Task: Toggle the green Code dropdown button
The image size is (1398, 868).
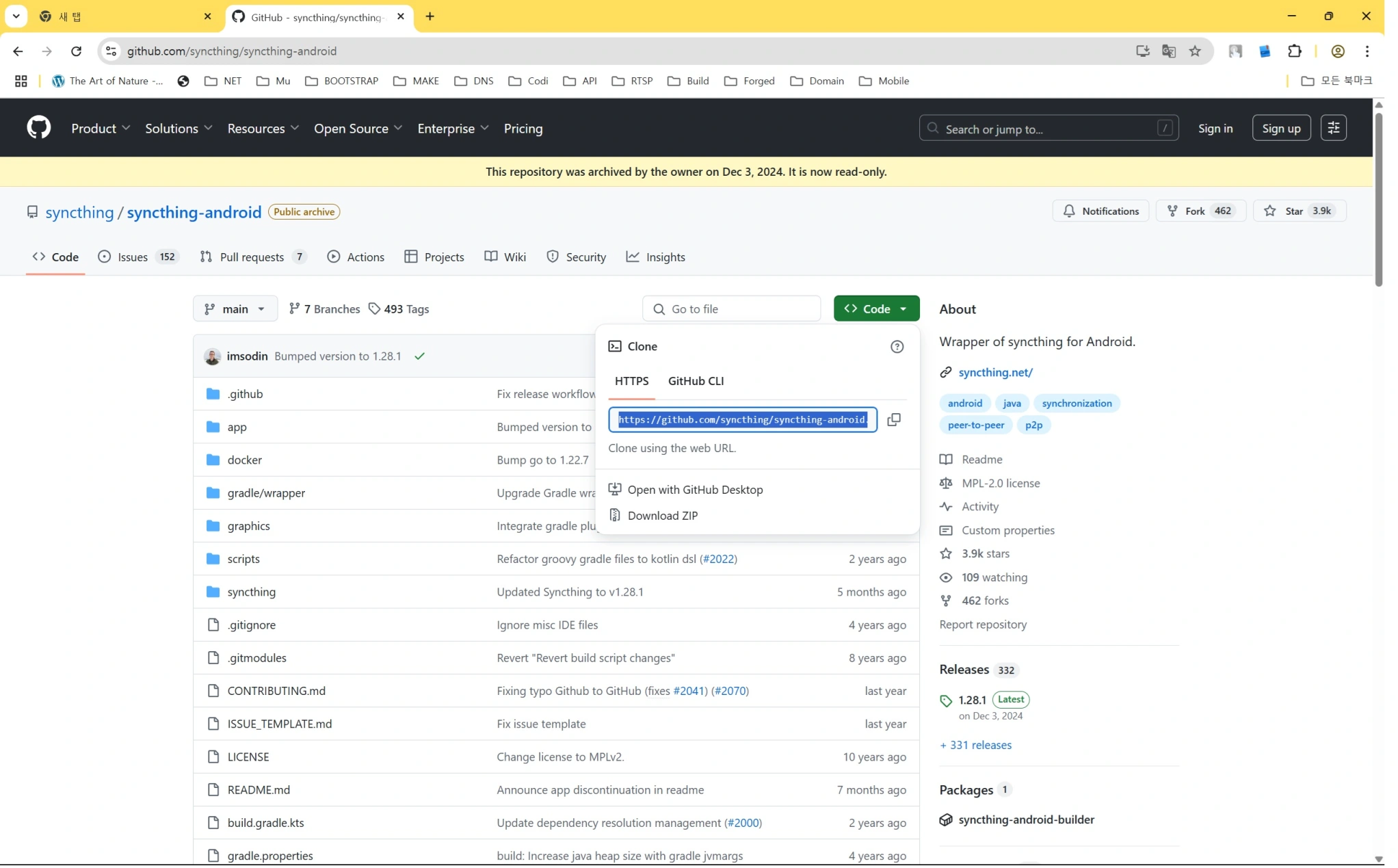Action: click(875, 309)
